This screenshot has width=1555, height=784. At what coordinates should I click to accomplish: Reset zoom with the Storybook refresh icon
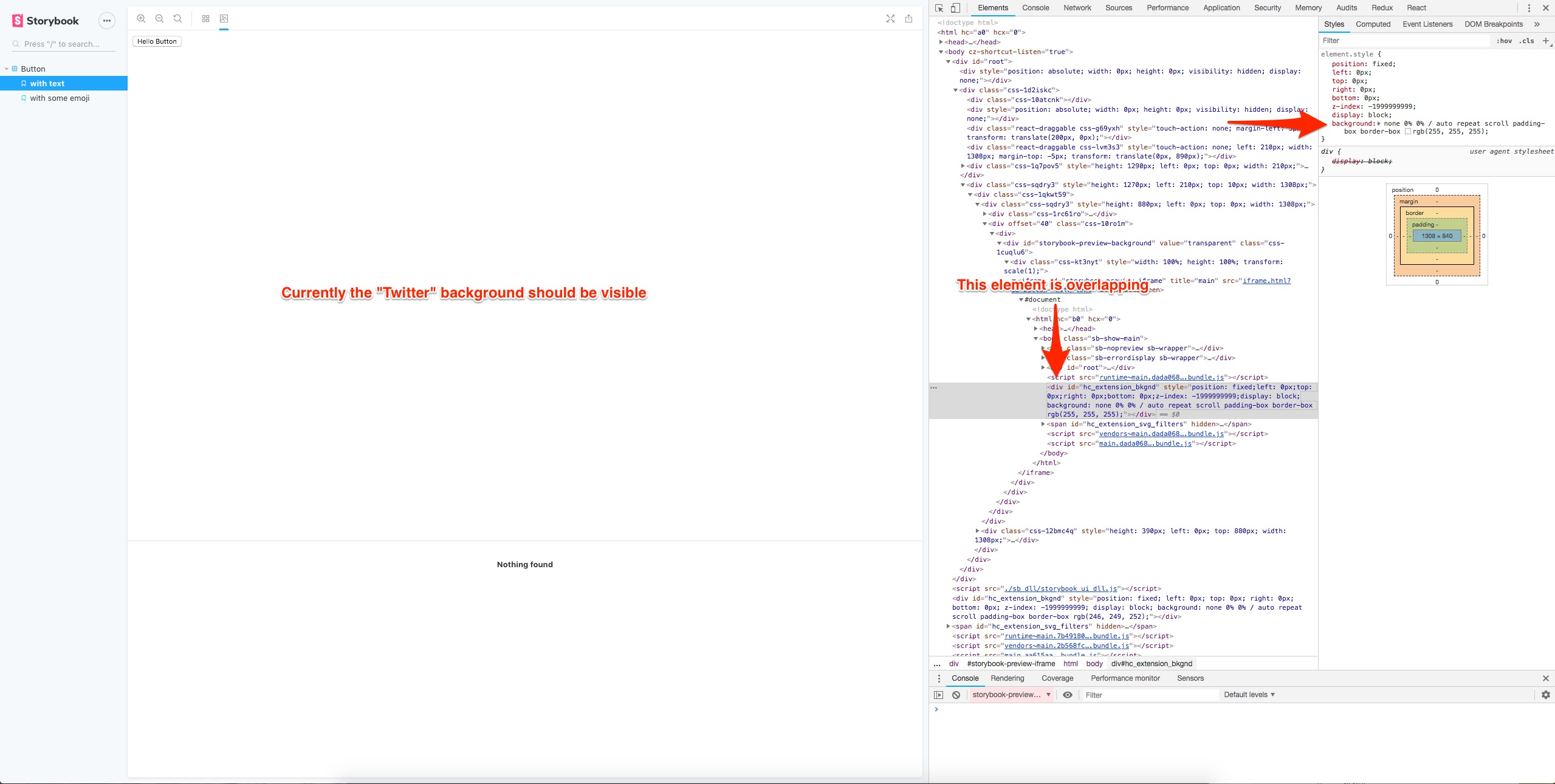click(x=177, y=19)
